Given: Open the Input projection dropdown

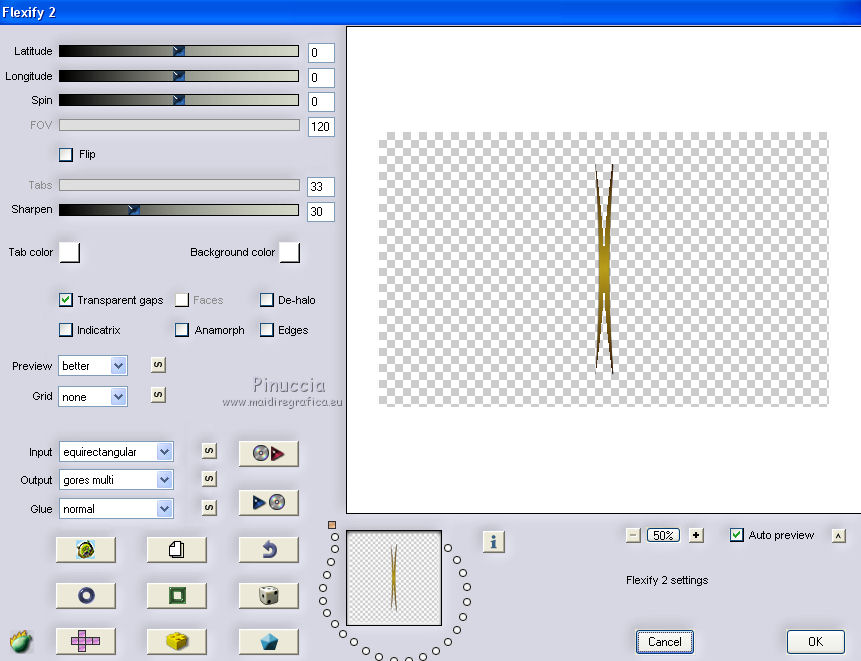Looking at the screenshot, I should click(116, 452).
